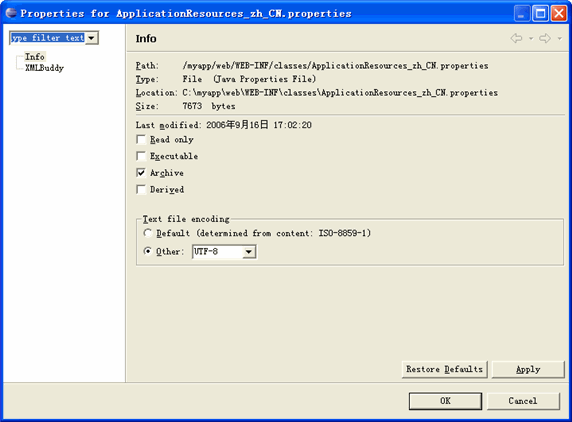572x422 pixels.
Task: Select the Default encoding radio button
Action: point(147,233)
